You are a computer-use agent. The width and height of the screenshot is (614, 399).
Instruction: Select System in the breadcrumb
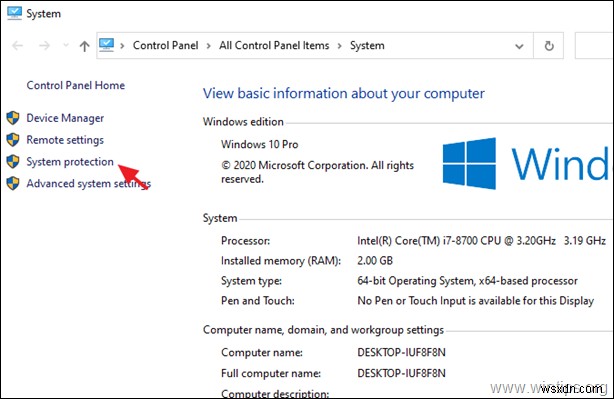(x=367, y=46)
